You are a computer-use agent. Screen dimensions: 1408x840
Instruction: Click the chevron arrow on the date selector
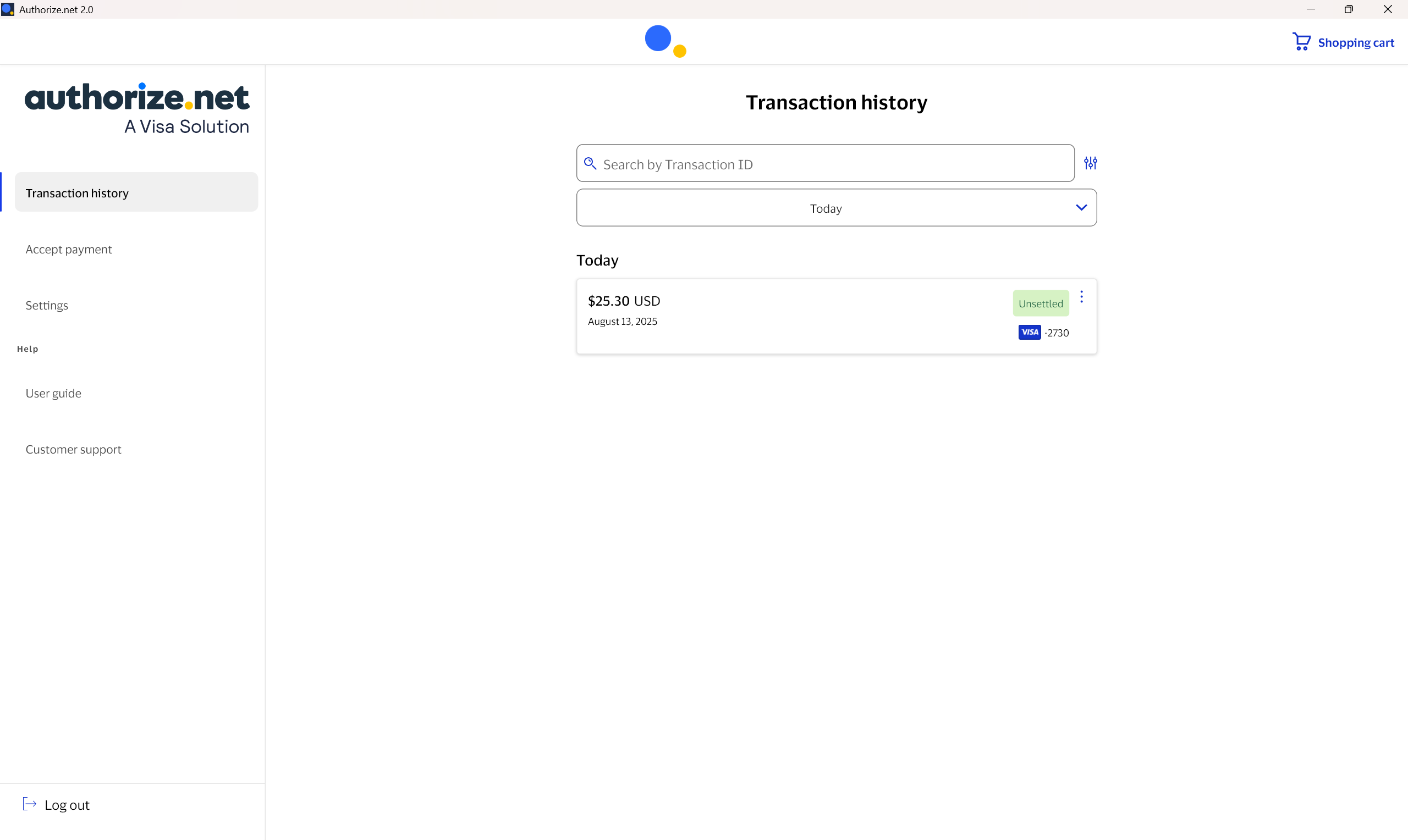click(x=1082, y=207)
